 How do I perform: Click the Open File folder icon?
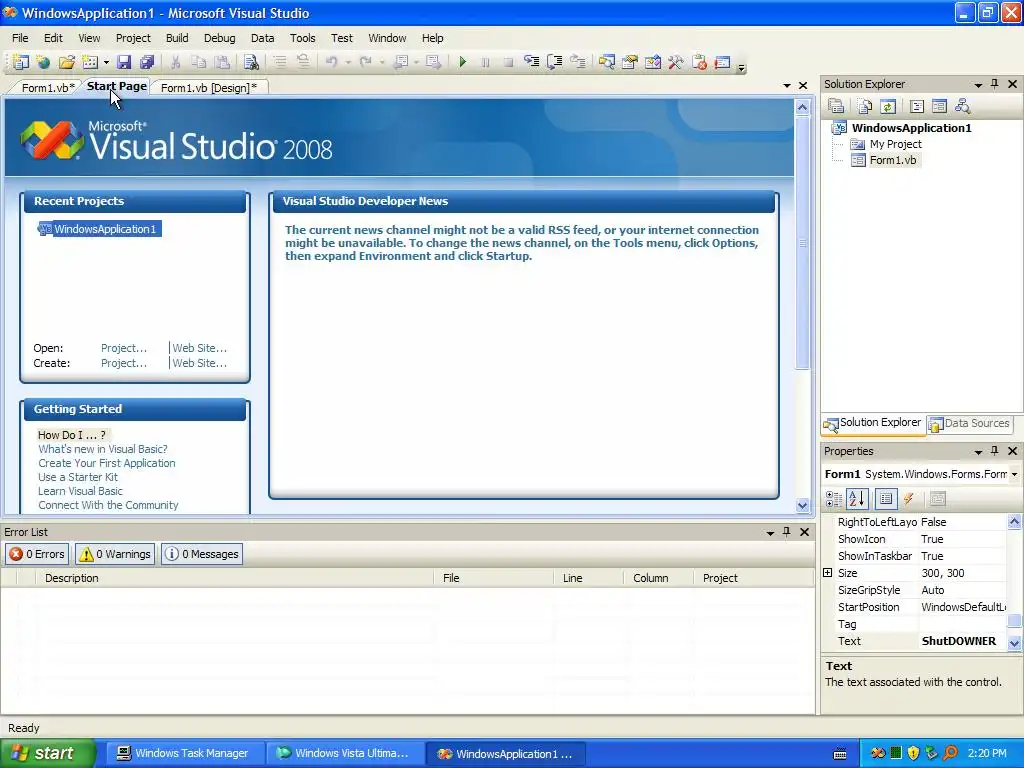(x=67, y=62)
